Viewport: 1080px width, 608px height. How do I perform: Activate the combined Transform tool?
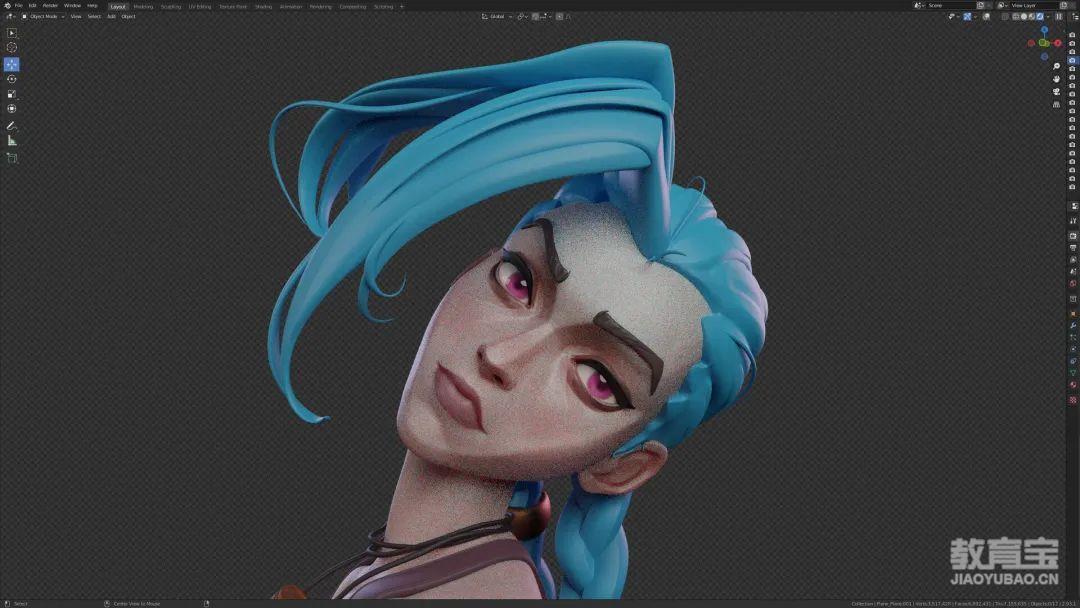(12, 109)
